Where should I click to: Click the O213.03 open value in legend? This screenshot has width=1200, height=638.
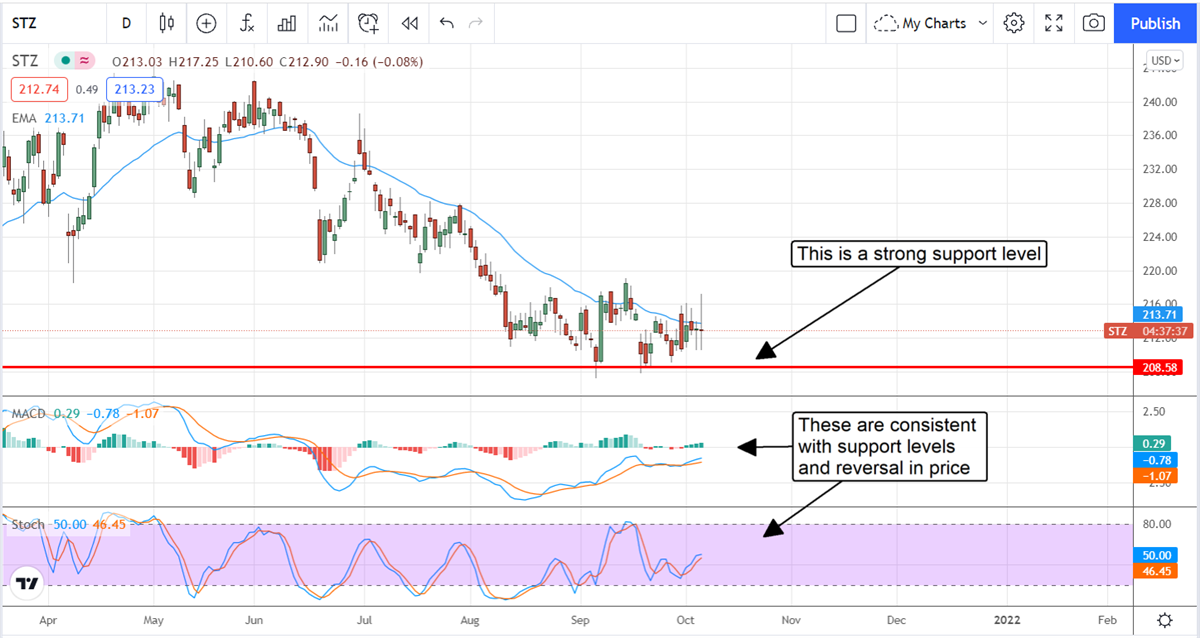point(138,61)
